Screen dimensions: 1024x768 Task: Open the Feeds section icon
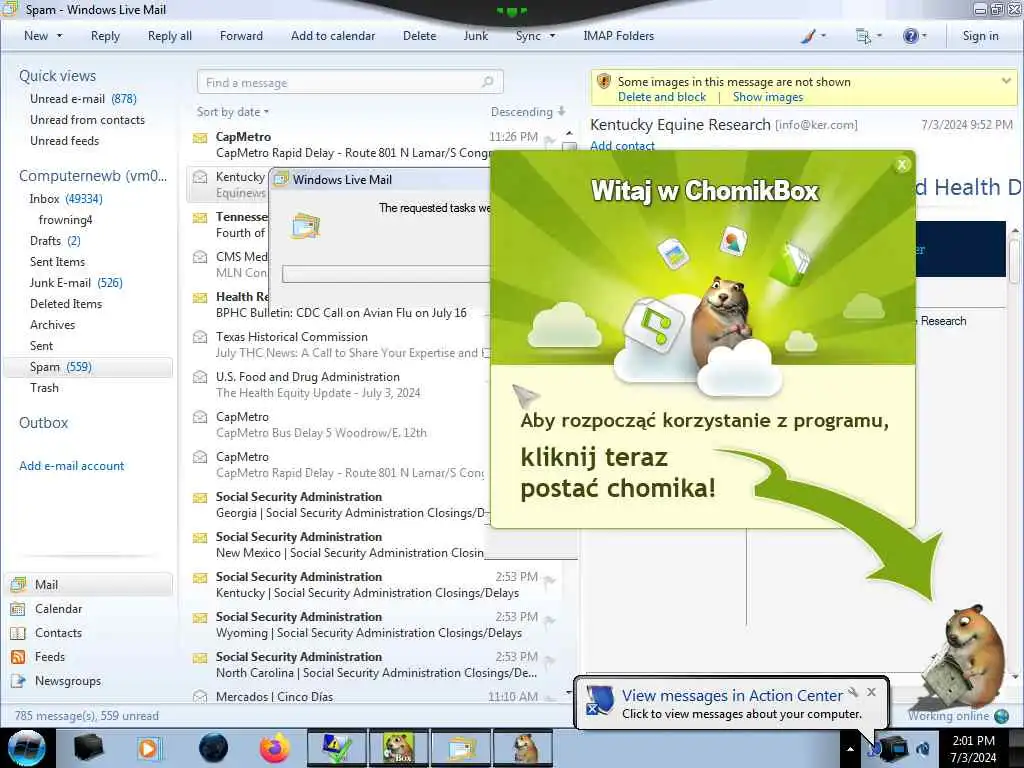(18, 657)
